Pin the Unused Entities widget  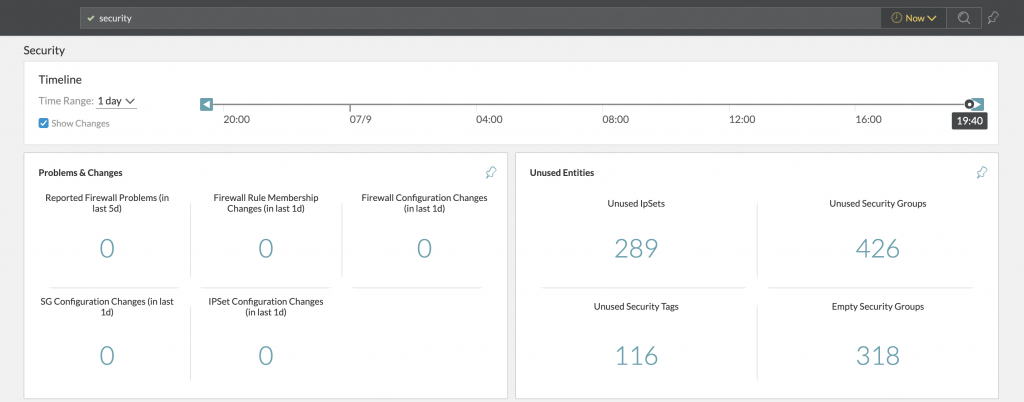point(982,172)
